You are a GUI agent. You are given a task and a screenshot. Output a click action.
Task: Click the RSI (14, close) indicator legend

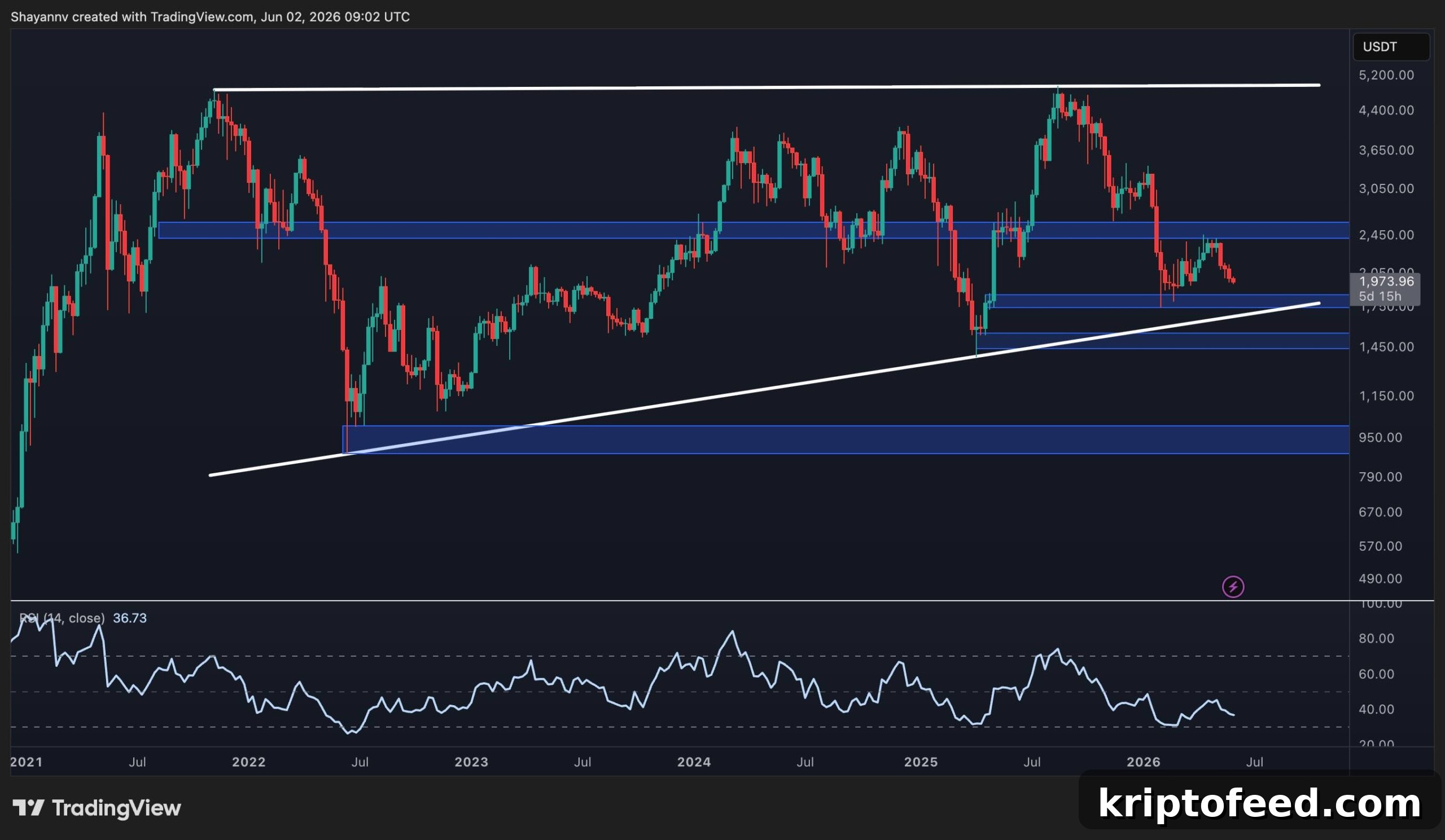tap(62, 618)
